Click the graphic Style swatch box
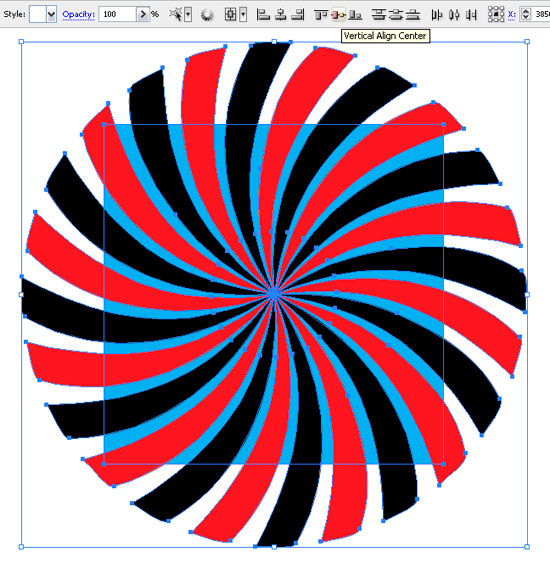The image size is (550, 569). (x=38, y=15)
